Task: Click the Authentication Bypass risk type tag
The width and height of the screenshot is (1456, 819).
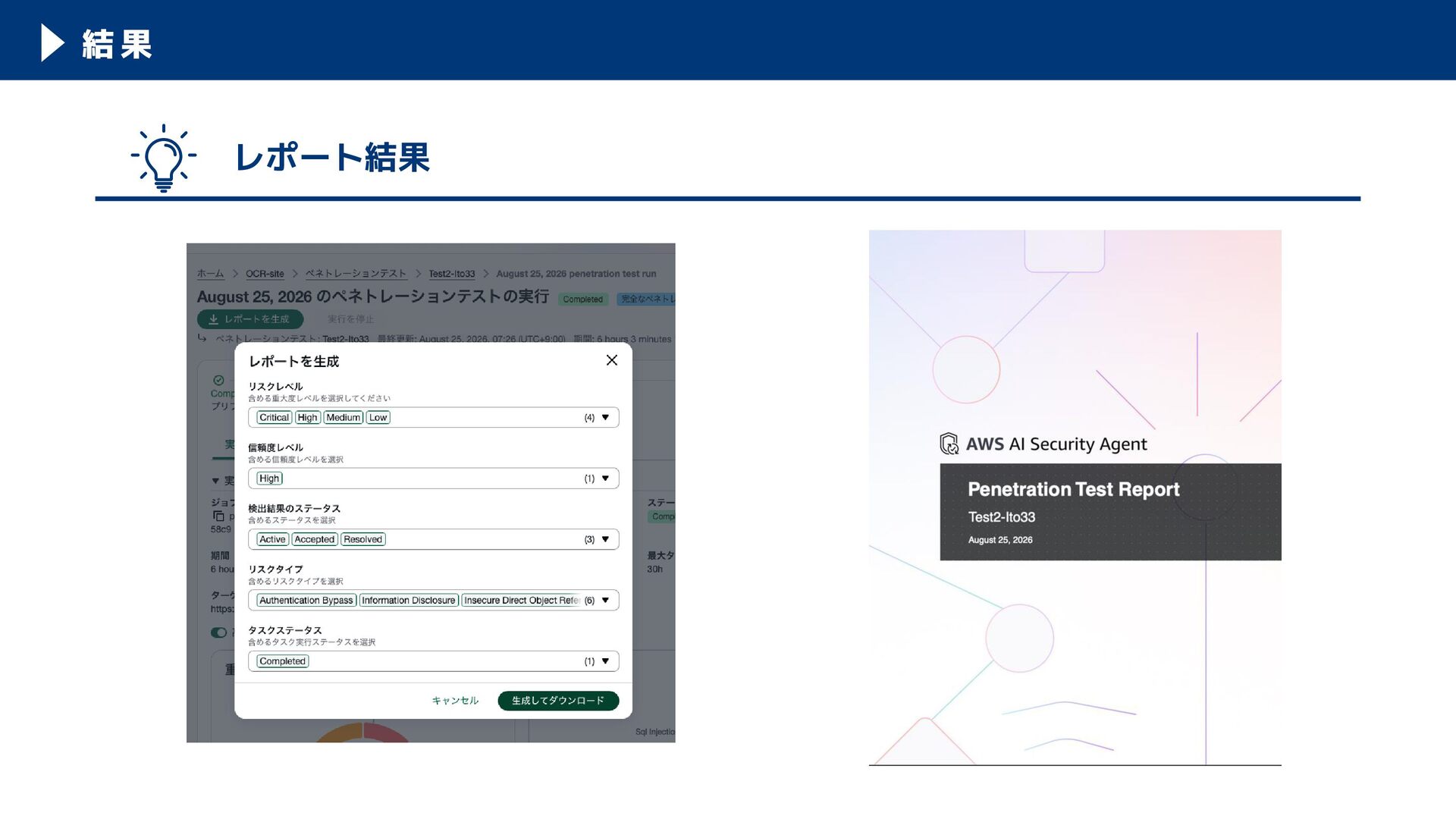Action: (306, 601)
